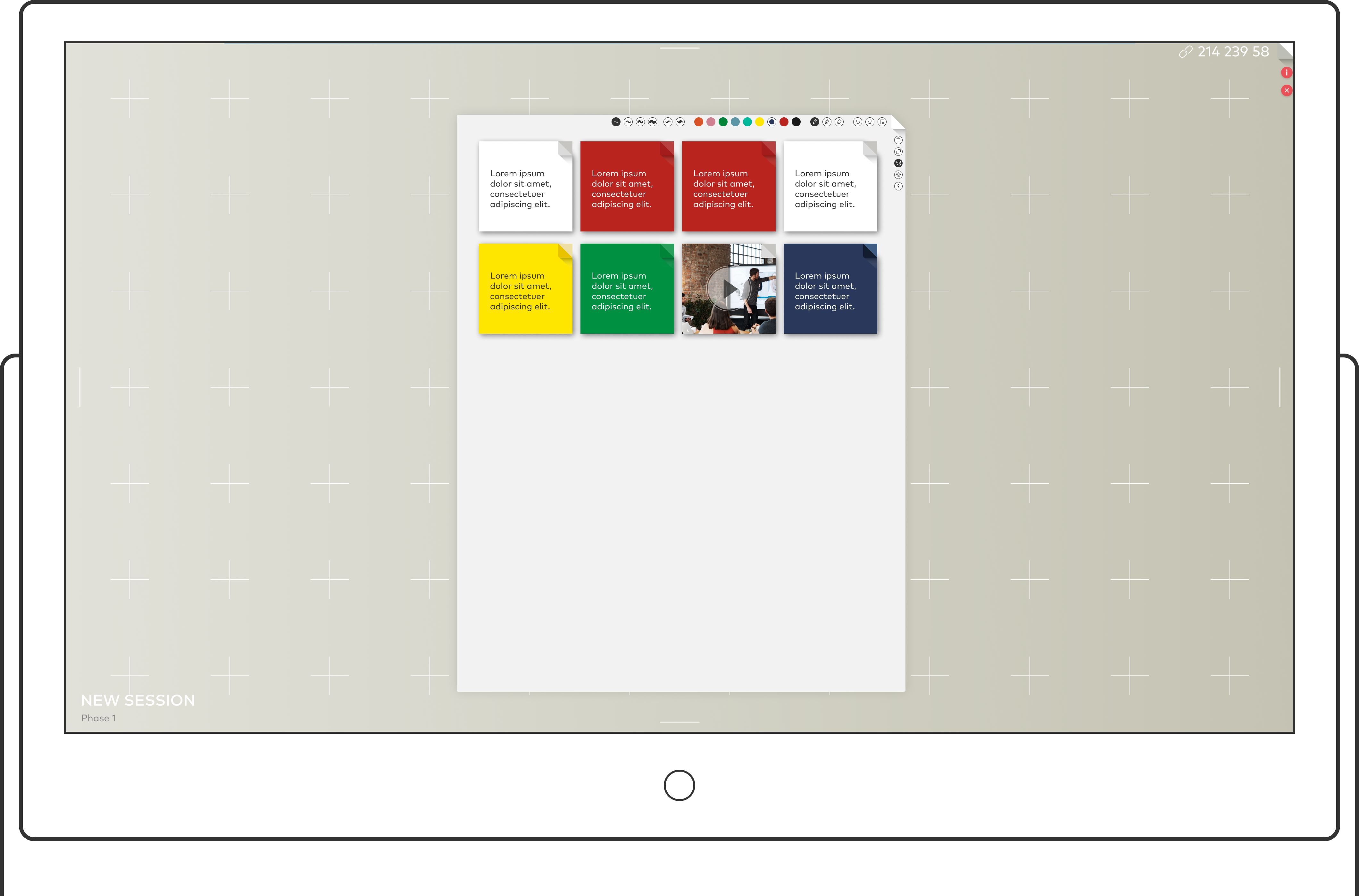Peel the folded corner of the board
The image size is (1359, 896).
[1286, 51]
